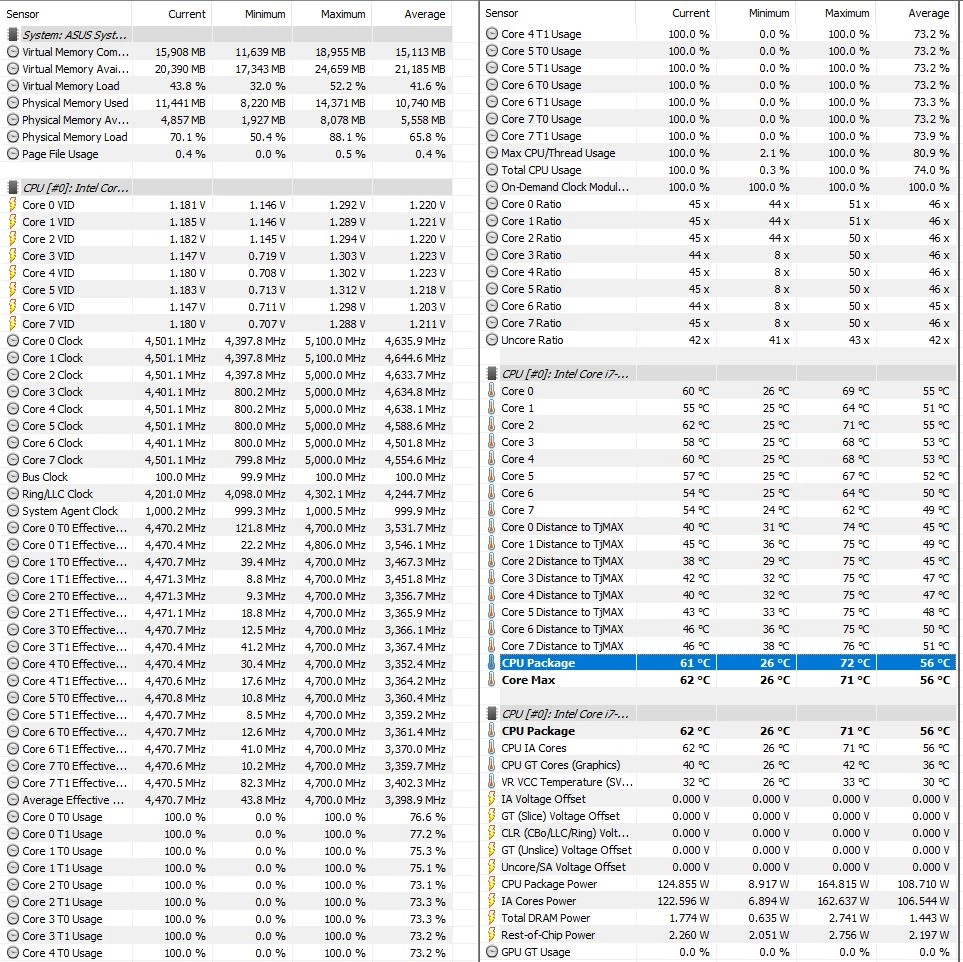Click the chip icon beside System: ASUS Syst... header
963x962 pixels.
[12, 35]
